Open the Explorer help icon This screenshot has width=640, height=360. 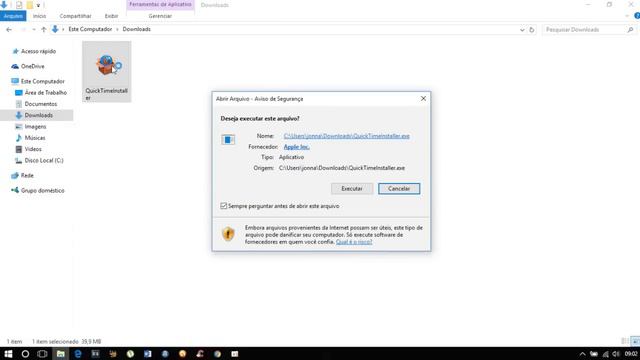click(x=637, y=16)
